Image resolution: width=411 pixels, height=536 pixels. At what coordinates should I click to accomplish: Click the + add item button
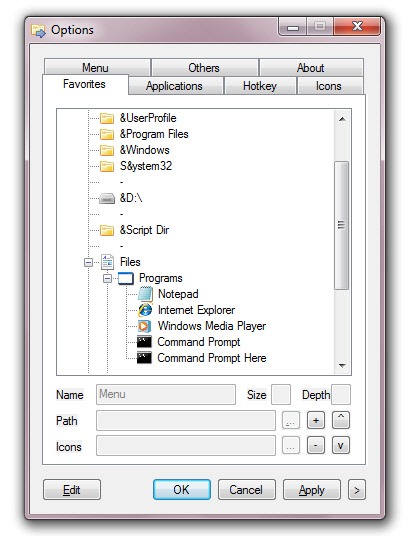[x=316, y=420]
